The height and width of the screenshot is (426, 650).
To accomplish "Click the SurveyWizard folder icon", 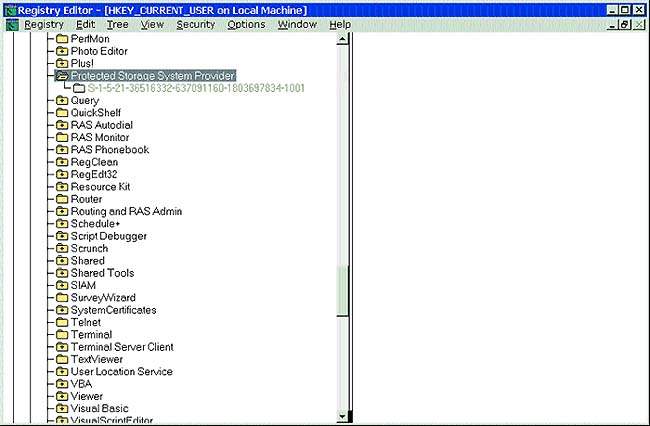I will [62, 298].
